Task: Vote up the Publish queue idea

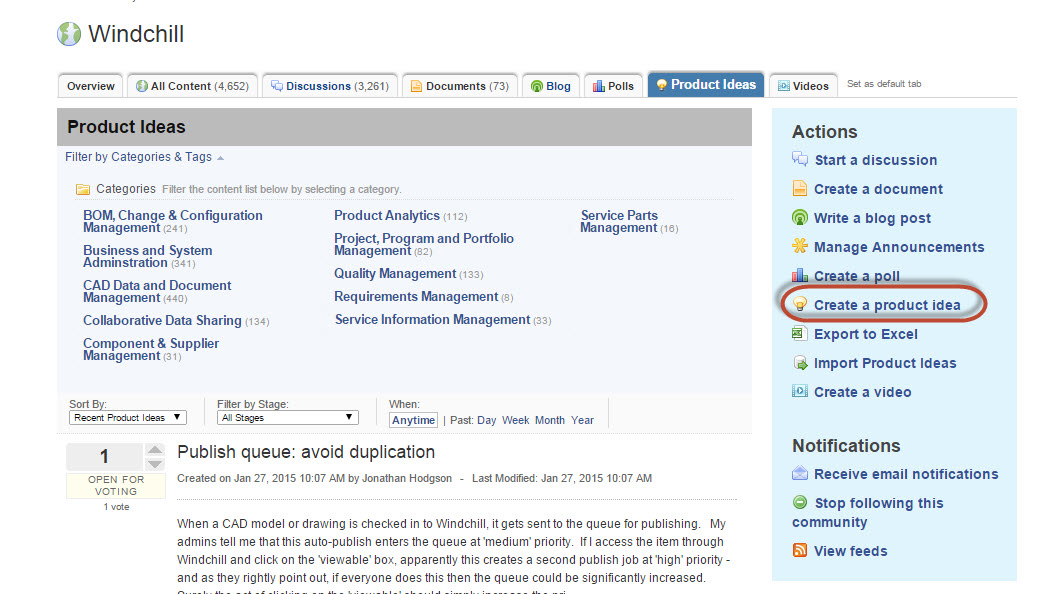Action: [155, 449]
